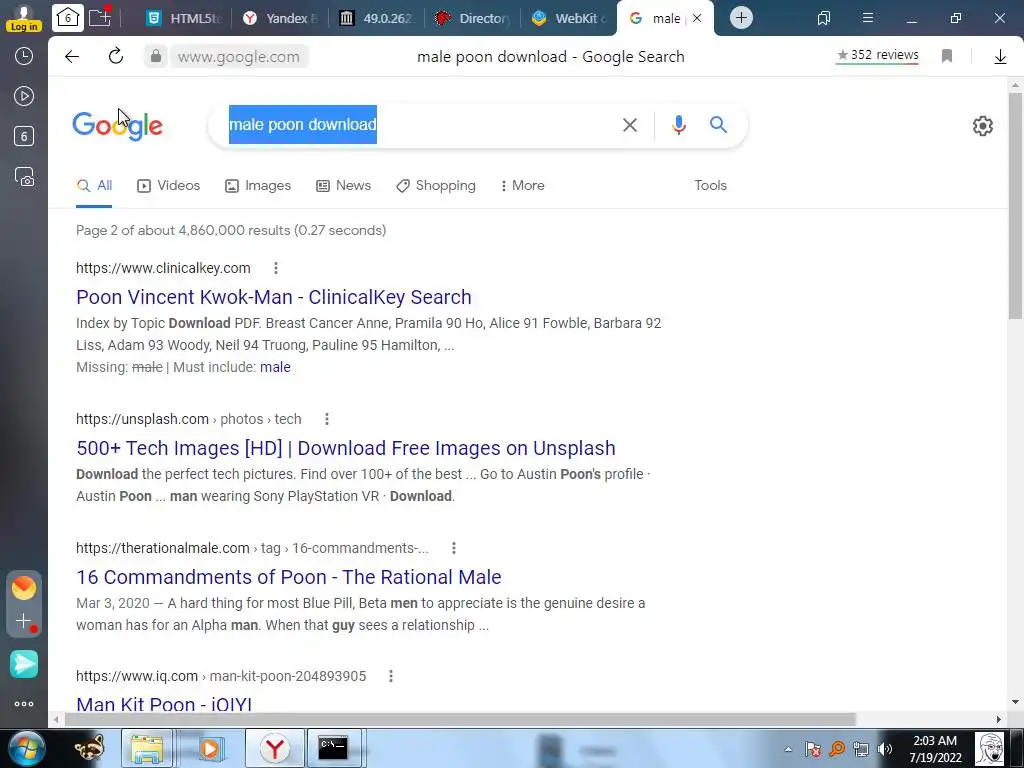Start voice search with microphone icon

pos(679,125)
